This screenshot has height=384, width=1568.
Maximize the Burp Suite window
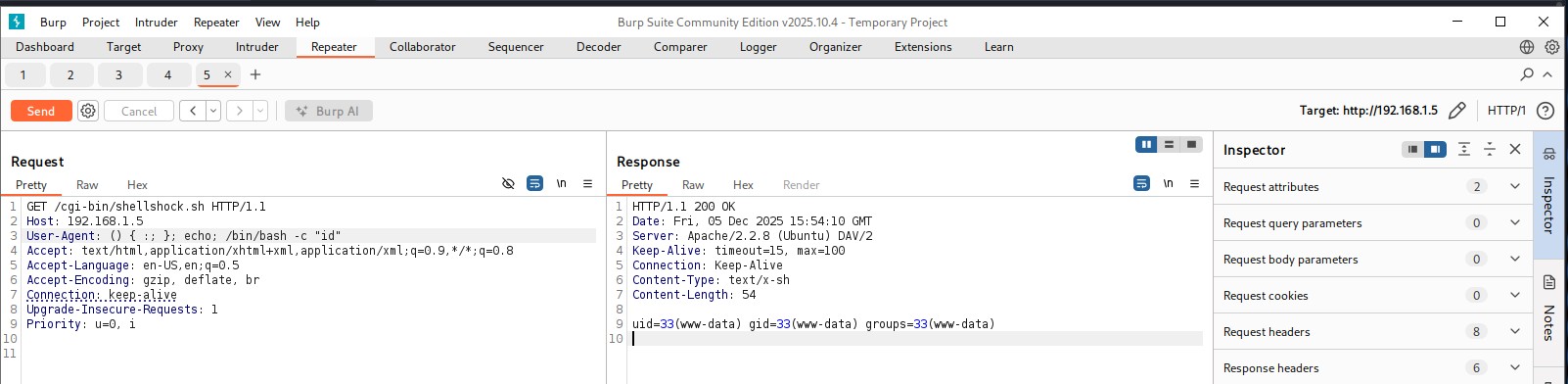click(x=1500, y=22)
